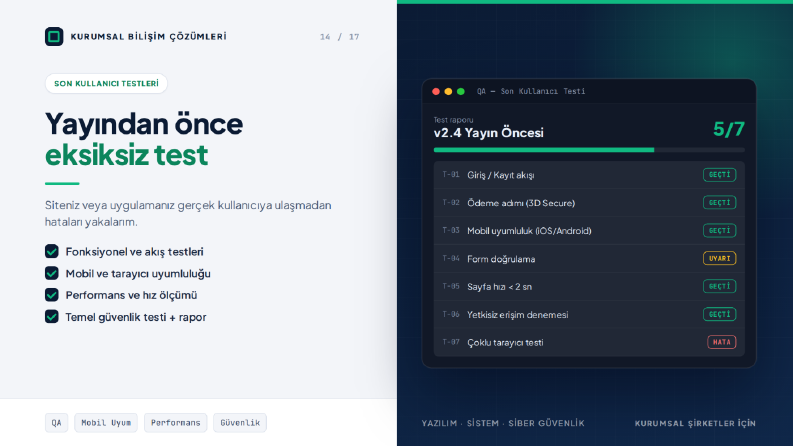Click the green eksiksiz test headline
The image size is (793, 446).
(126, 155)
